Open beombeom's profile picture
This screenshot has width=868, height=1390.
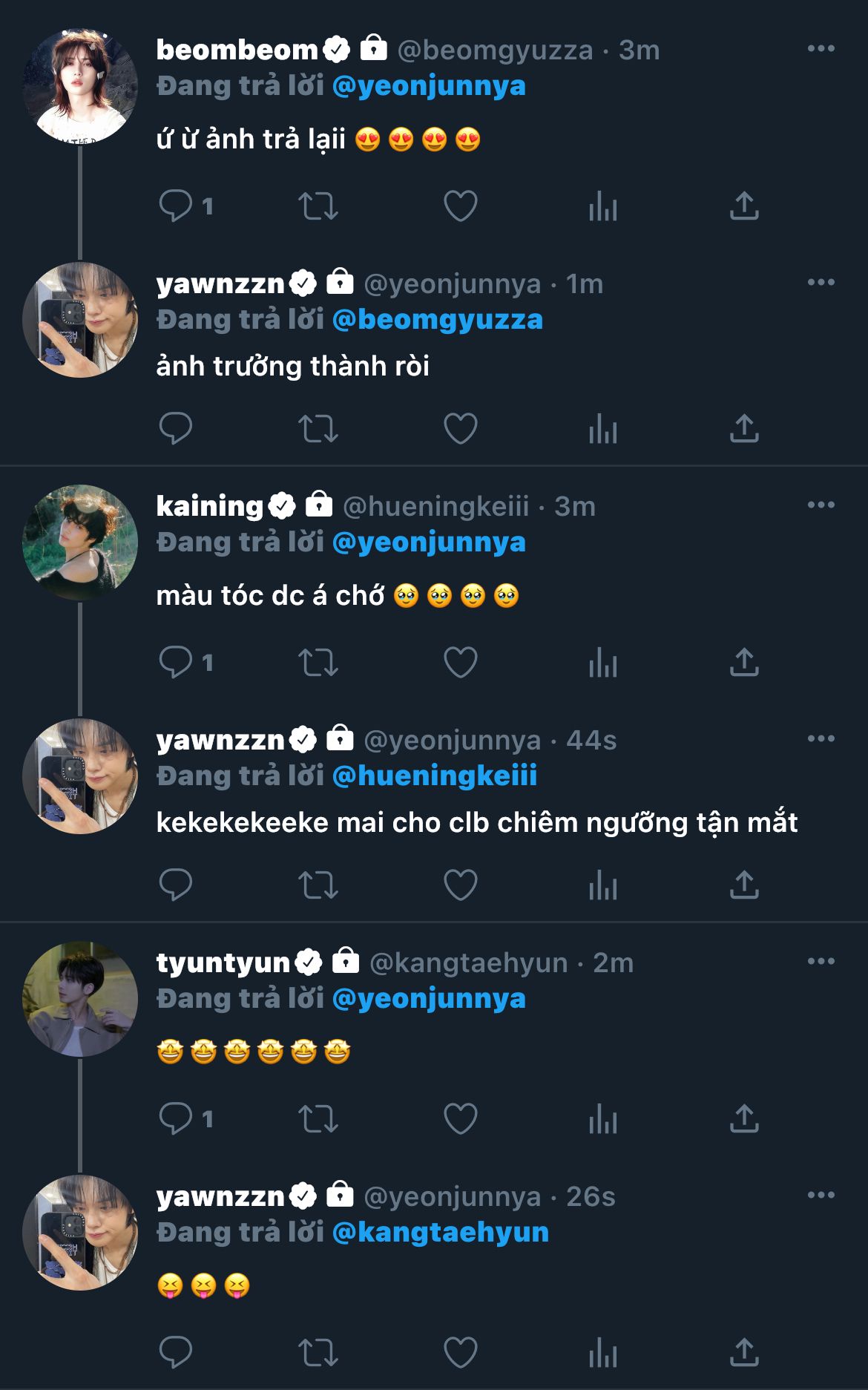pos(80,87)
